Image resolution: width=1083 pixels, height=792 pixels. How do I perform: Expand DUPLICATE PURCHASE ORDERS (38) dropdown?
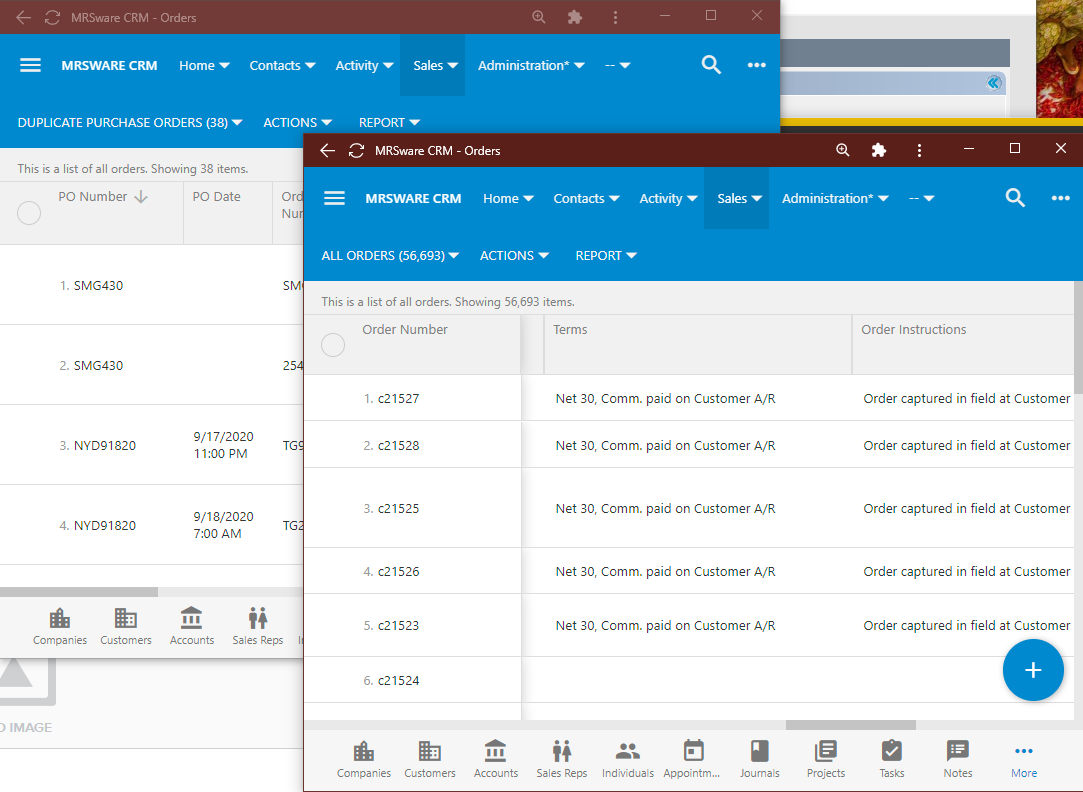(130, 122)
